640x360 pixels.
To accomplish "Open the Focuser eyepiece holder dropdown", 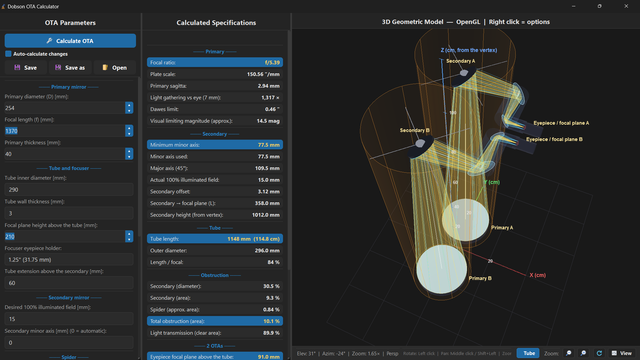I will 69,260.
